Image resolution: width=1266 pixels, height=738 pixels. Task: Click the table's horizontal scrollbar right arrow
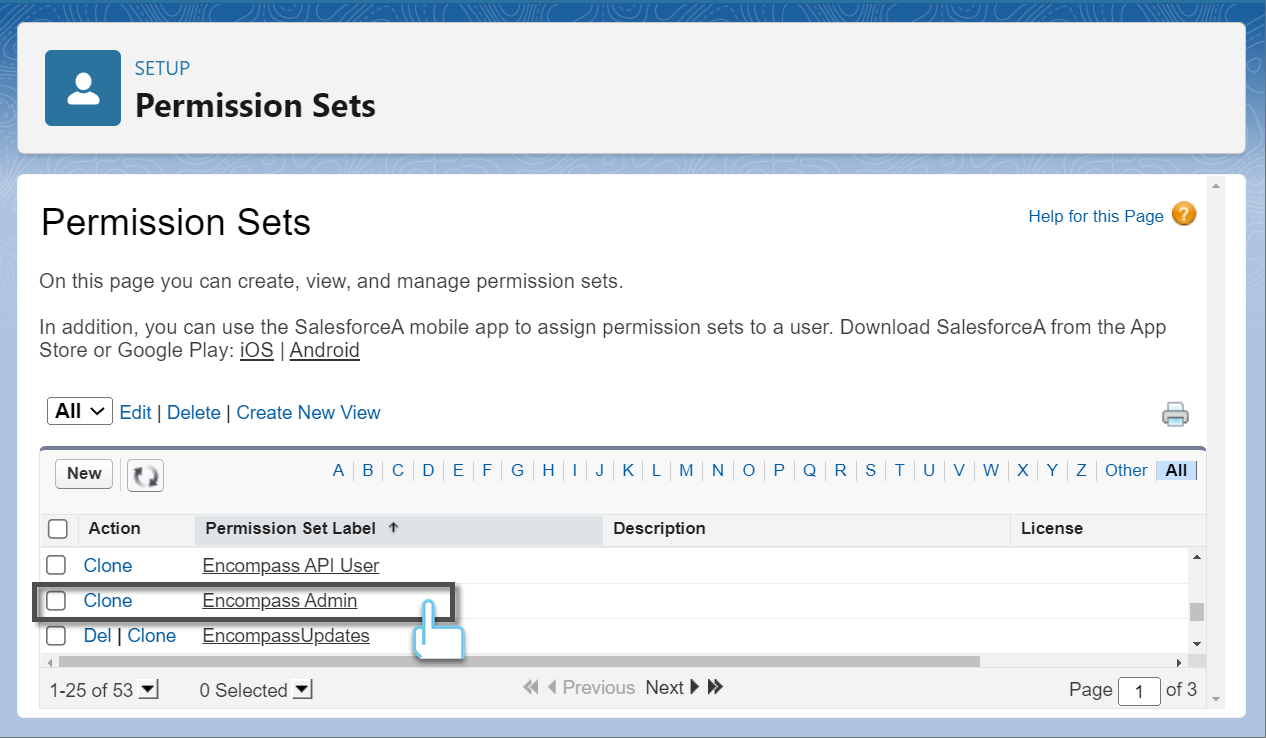1180,662
